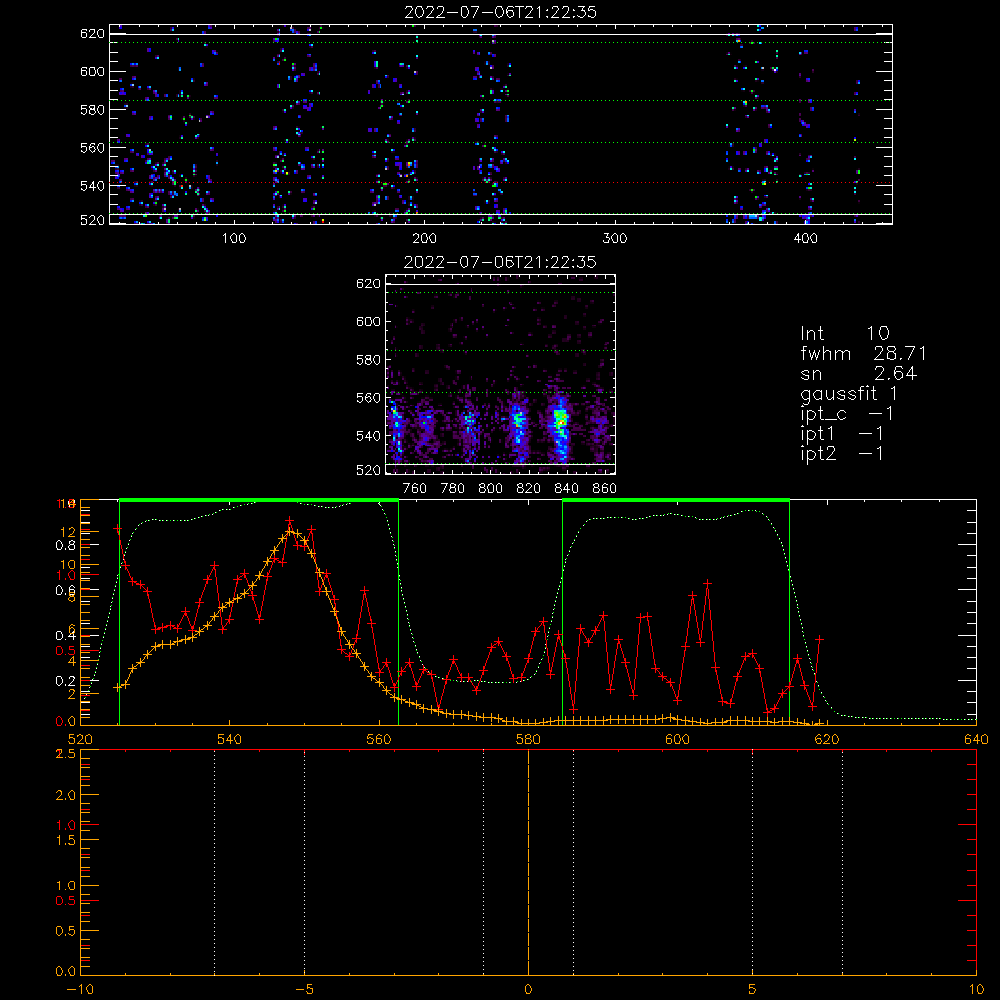Click orange x-axis label 620 on profile plot
Image resolution: width=1000 pixels, height=1000 pixels.
(827, 740)
